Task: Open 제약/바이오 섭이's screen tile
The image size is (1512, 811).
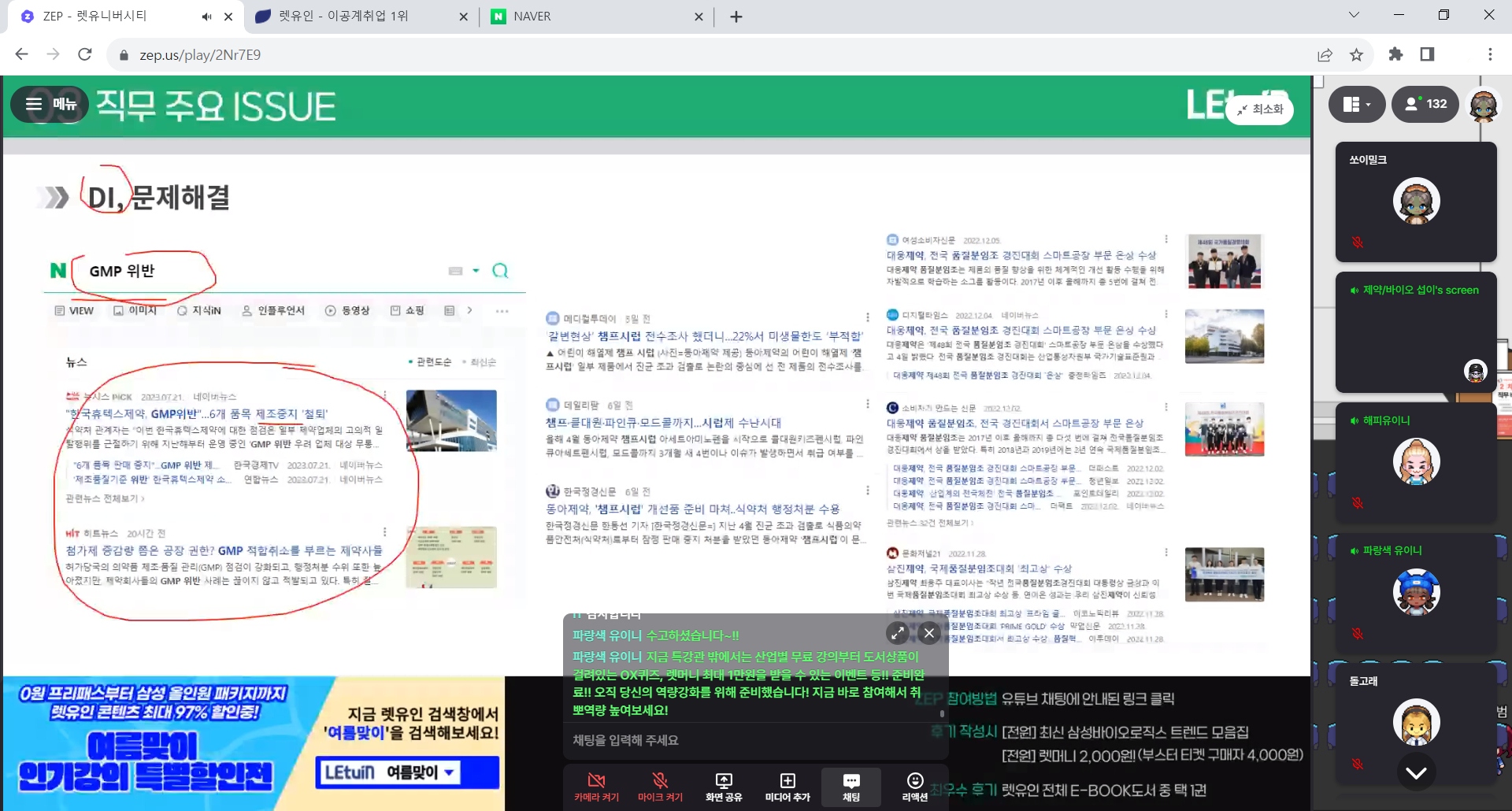Action: pos(1416,331)
